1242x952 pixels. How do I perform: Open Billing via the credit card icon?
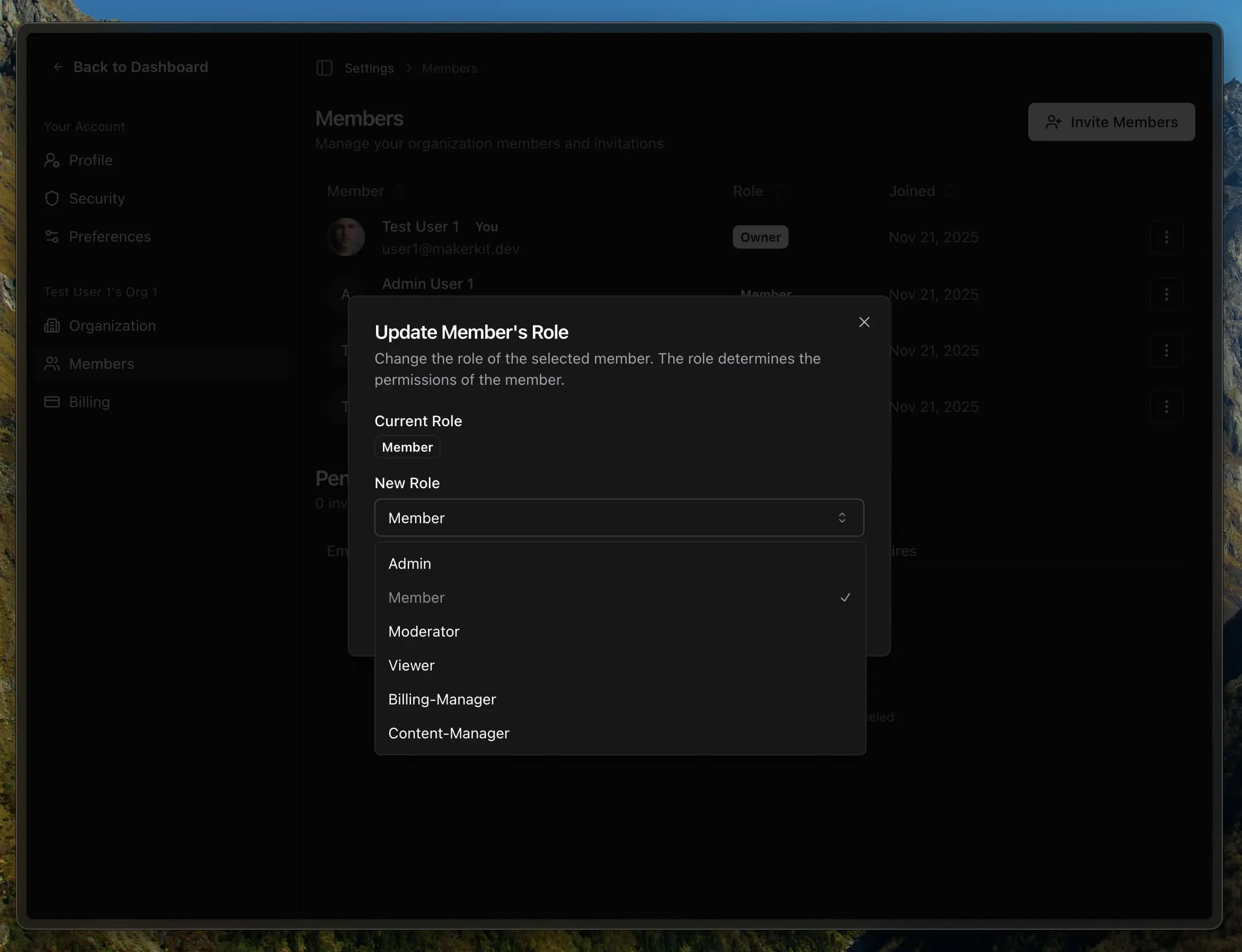[x=51, y=402]
